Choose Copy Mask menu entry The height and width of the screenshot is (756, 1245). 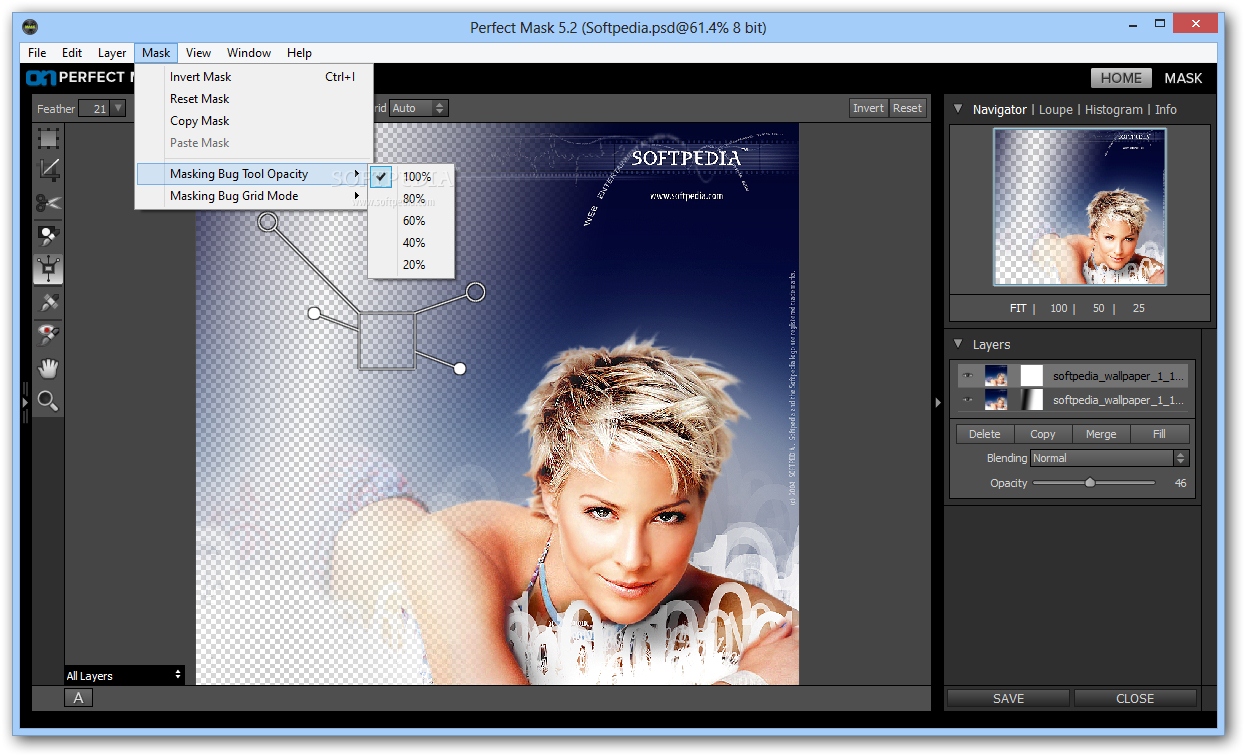(x=252, y=121)
